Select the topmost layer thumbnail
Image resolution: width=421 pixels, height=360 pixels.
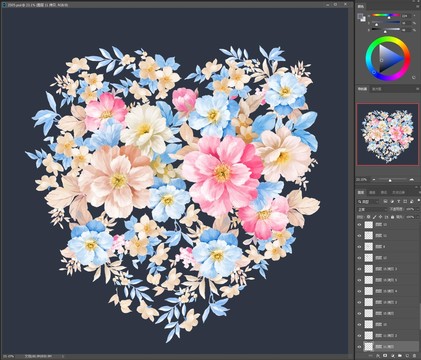(368, 225)
